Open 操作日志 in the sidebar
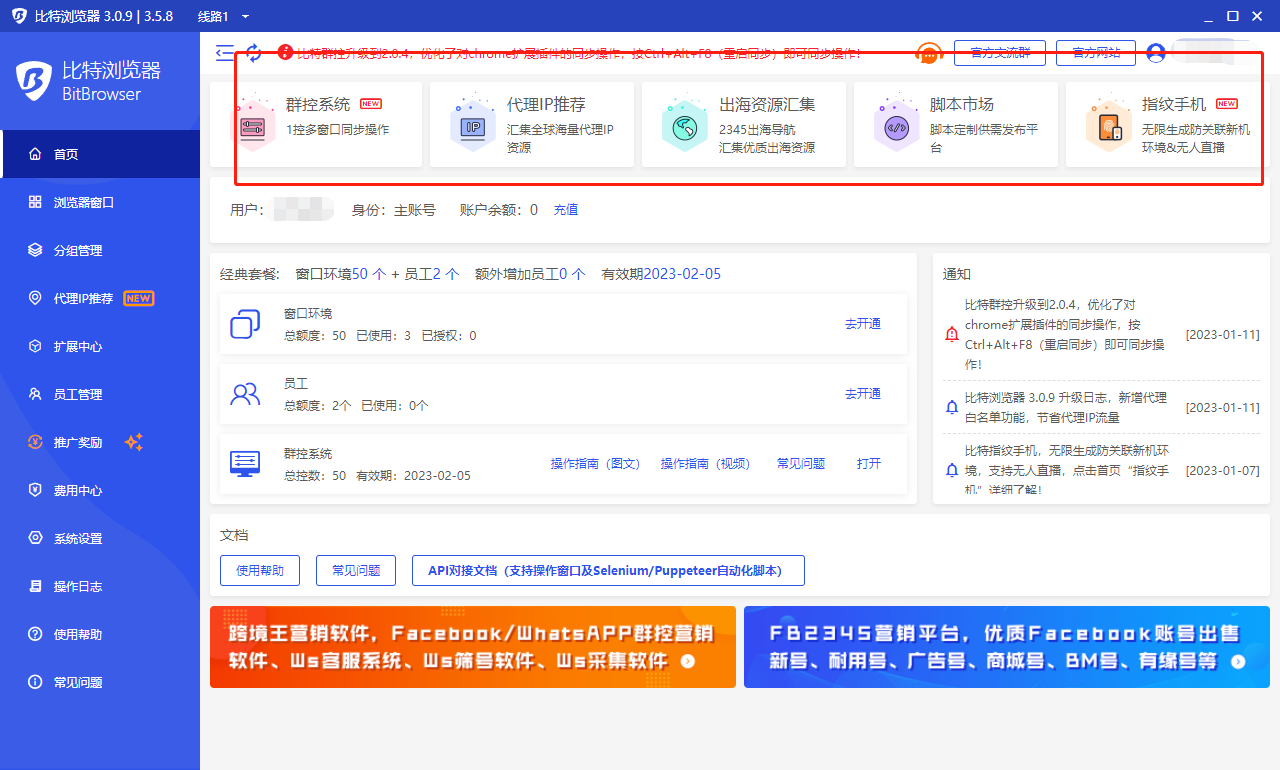 (100, 586)
